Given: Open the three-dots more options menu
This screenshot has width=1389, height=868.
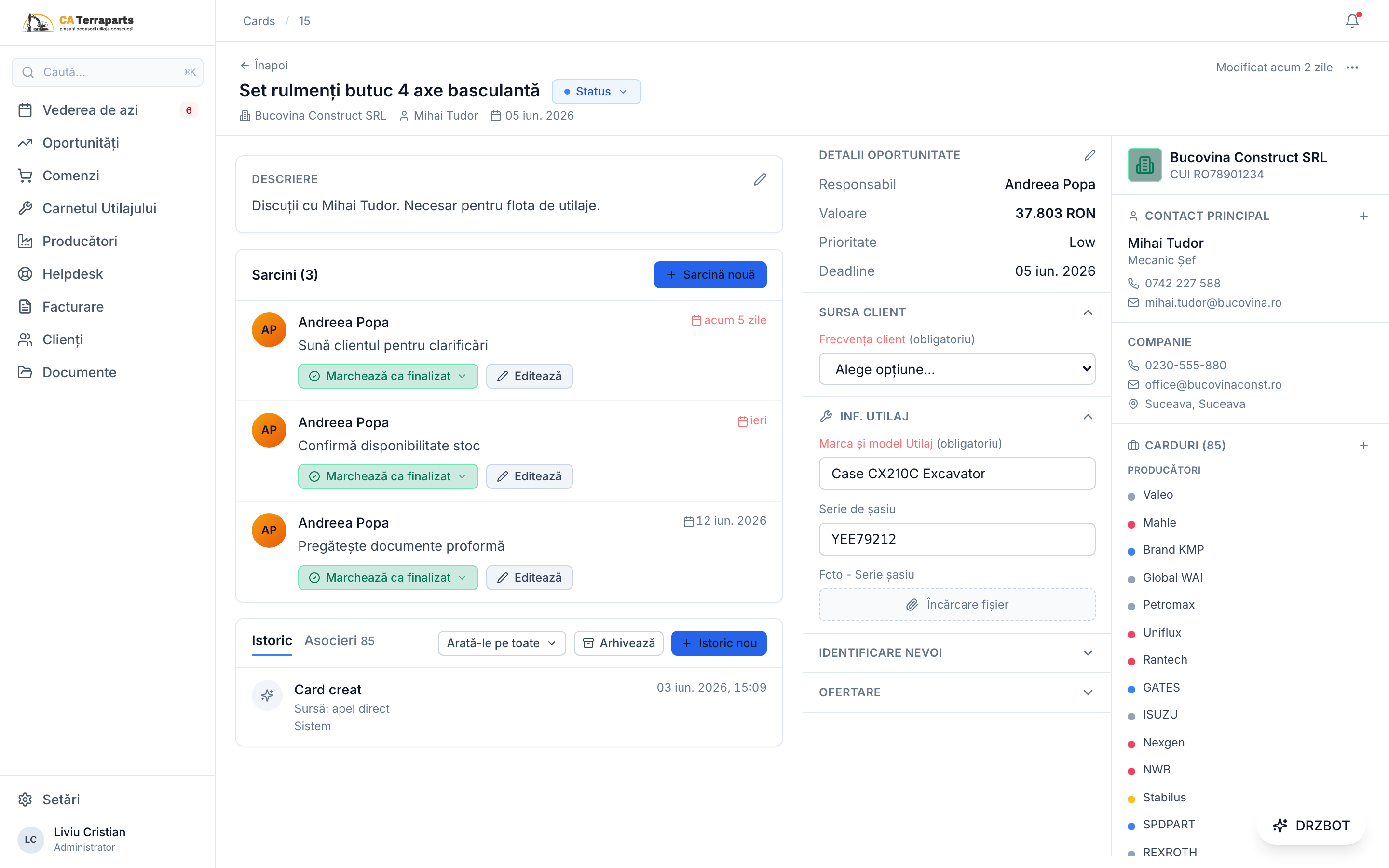Looking at the screenshot, I should point(1352,67).
